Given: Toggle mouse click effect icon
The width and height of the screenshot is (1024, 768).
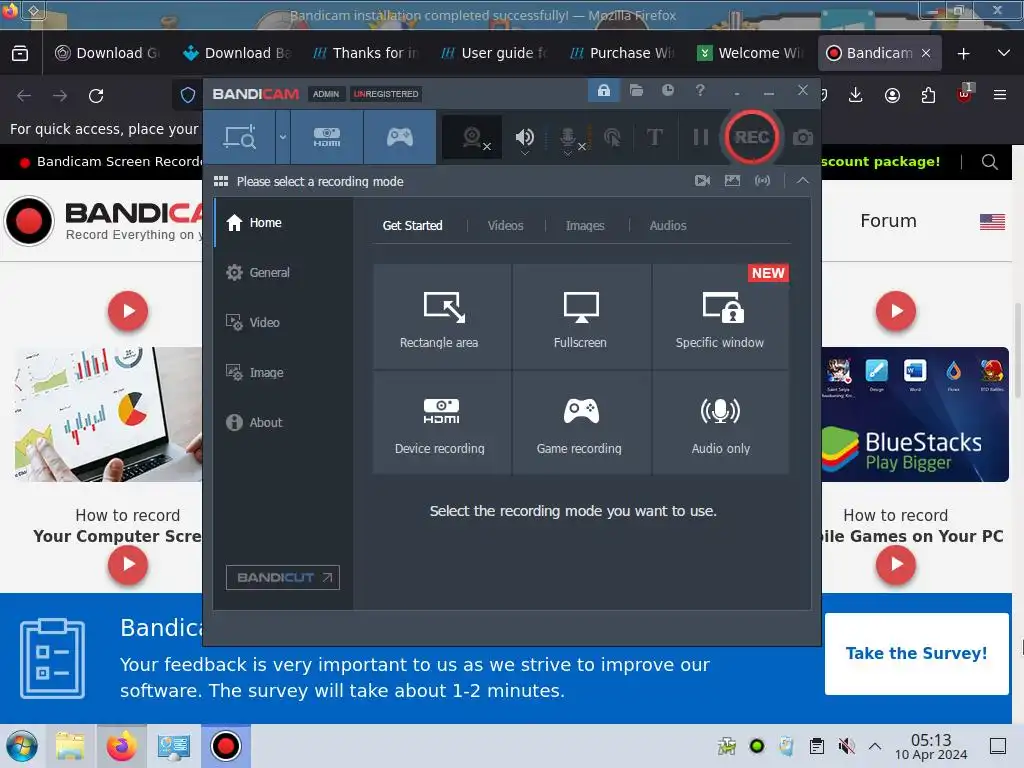Looking at the screenshot, I should (613, 138).
